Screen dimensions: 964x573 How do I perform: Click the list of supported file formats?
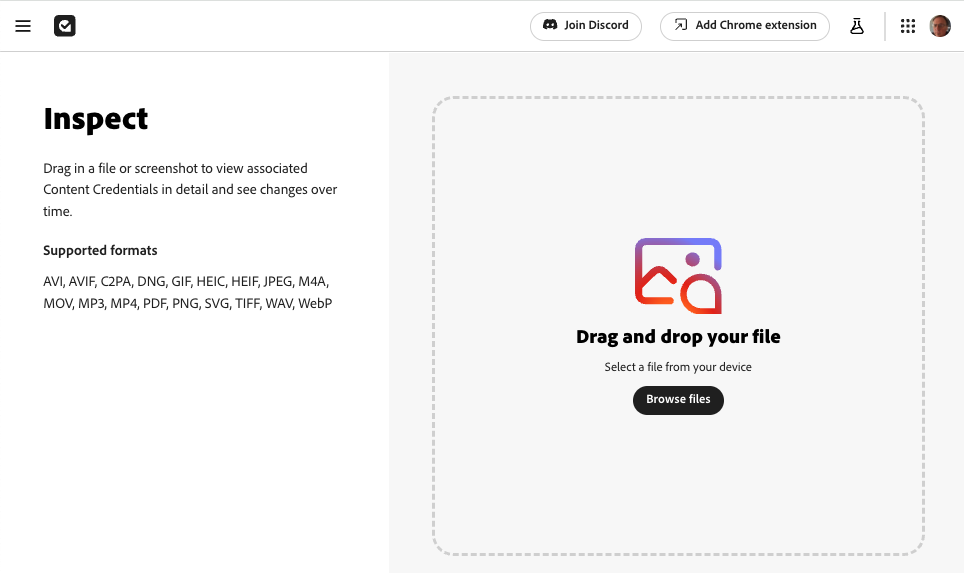pyautogui.click(x=187, y=292)
